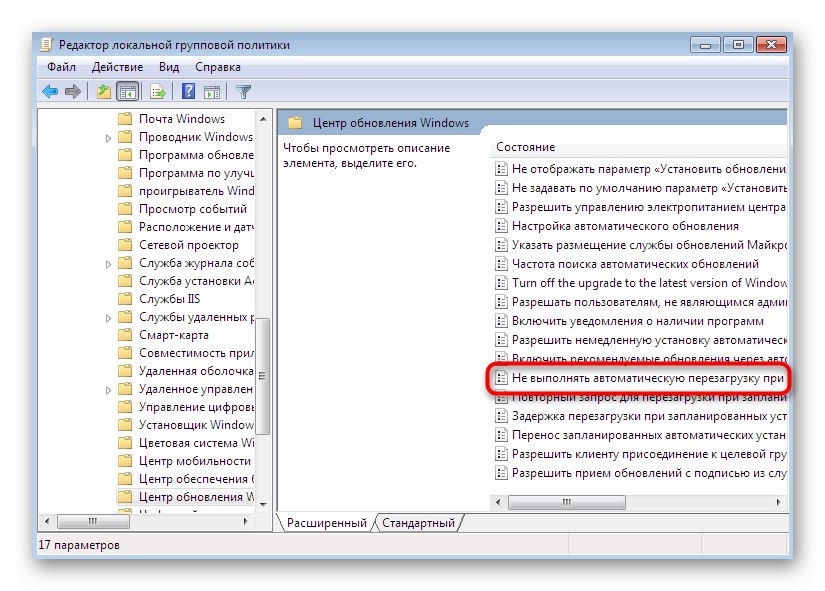Select Не задавать по умолчанию параметр policy

(649, 188)
